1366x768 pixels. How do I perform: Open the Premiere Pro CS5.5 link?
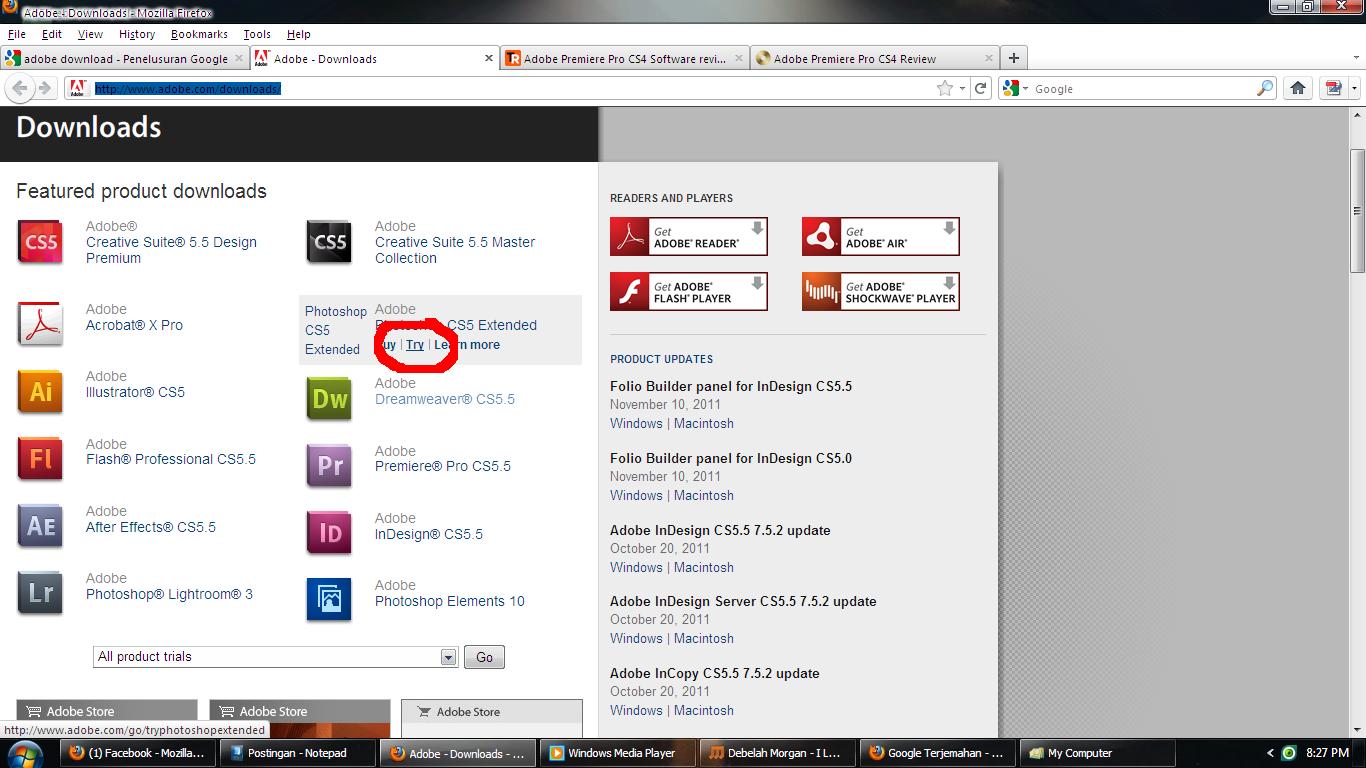[443, 466]
